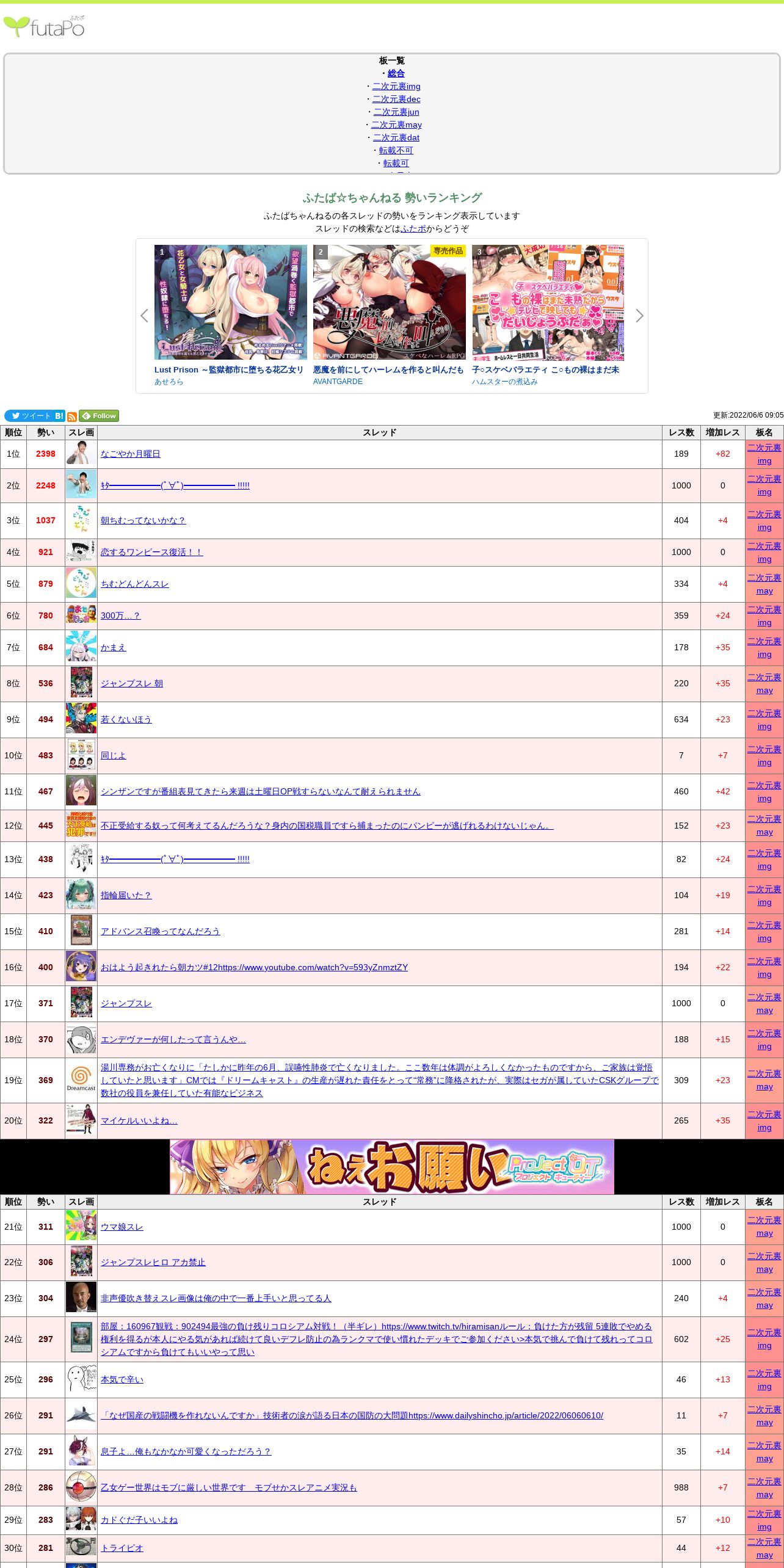Open thread link 朝ちむってないかな？
This screenshot has height=1568, width=784.
[x=143, y=520]
